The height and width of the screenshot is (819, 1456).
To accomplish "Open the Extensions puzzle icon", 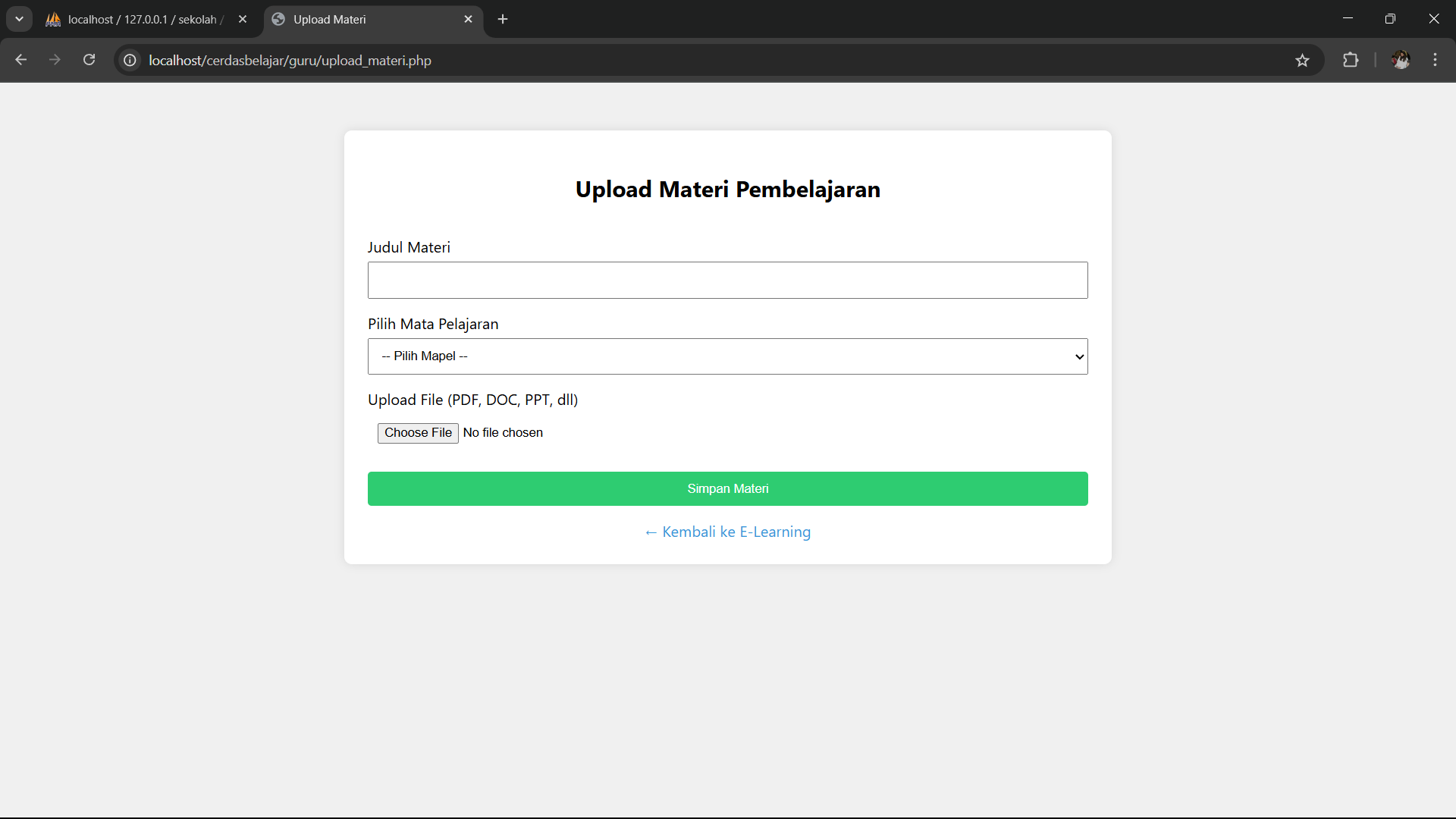I will (1351, 60).
